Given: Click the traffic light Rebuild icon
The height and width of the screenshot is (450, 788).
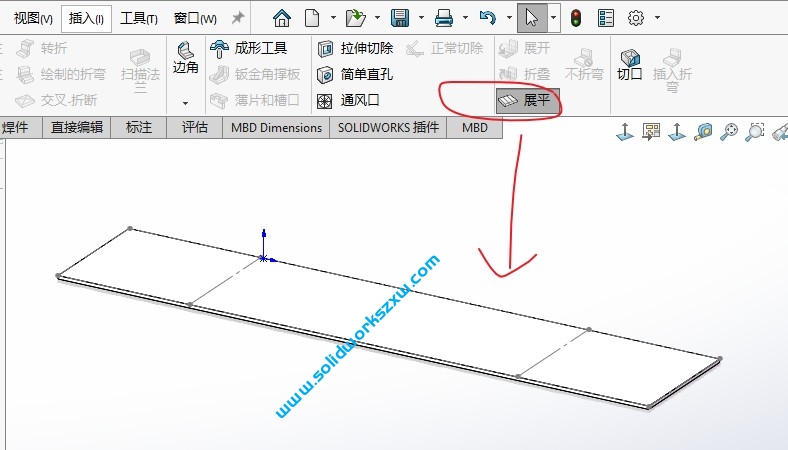Looking at the screenshot, I should tap(576, 18).
